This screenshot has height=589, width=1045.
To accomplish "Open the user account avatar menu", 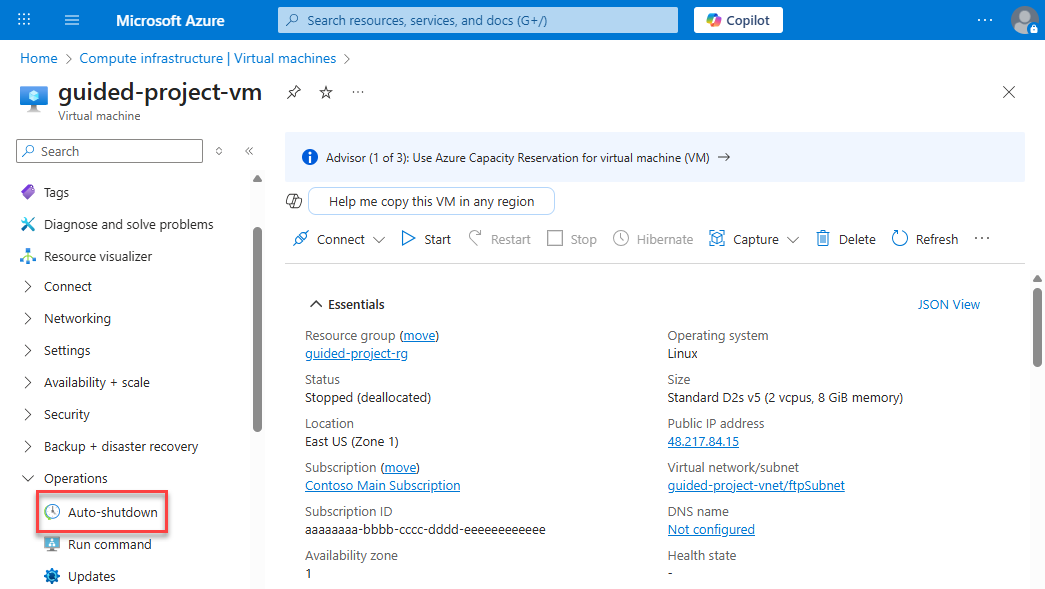I will pyautogui.click(x=1025, y=20).
